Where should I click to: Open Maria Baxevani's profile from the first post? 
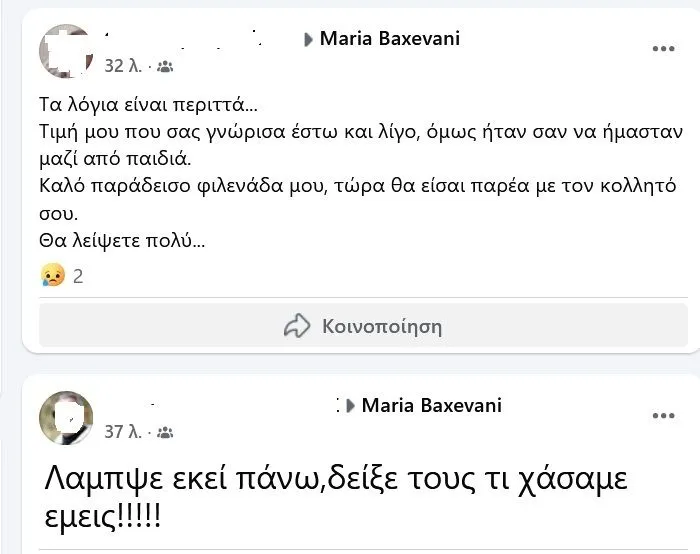coord(390,38)
